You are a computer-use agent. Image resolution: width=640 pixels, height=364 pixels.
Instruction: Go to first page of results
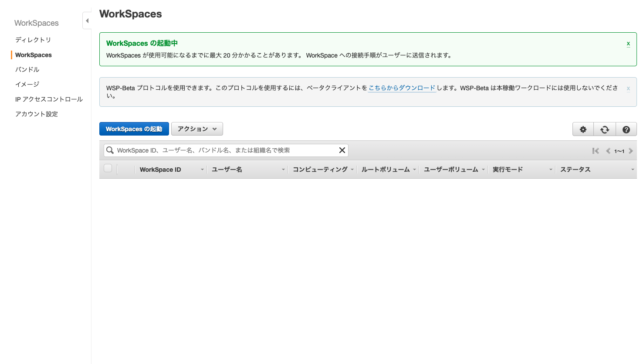(596, 151)
